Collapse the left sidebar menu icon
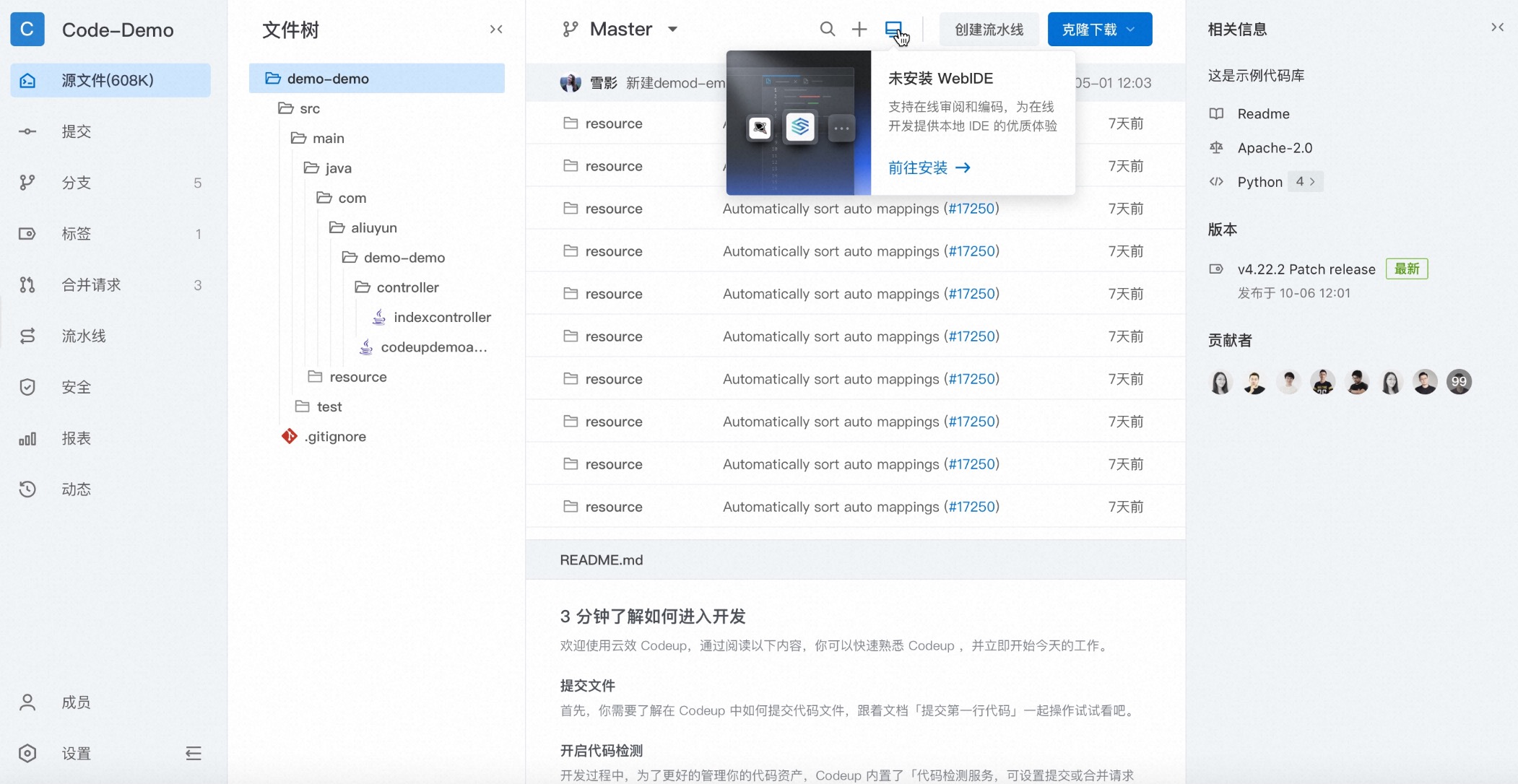1518x784 pixels. click(x=194, y=754)
